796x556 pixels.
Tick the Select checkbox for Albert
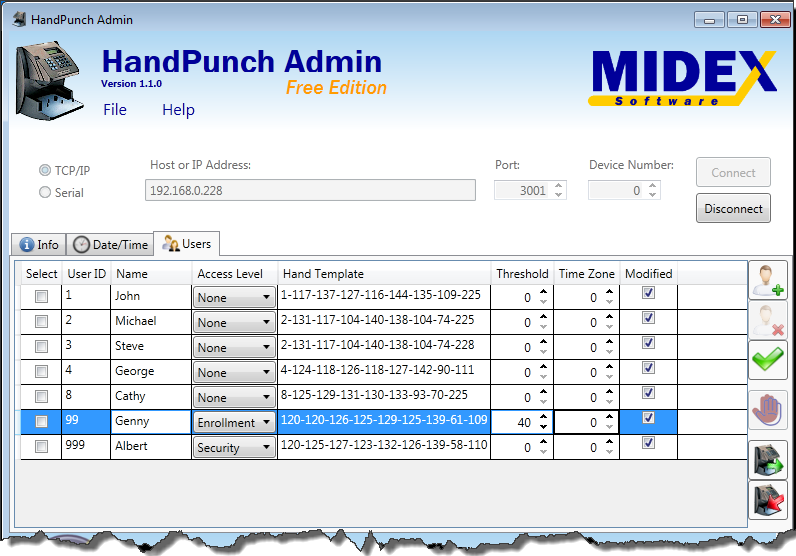click(42, 446)
